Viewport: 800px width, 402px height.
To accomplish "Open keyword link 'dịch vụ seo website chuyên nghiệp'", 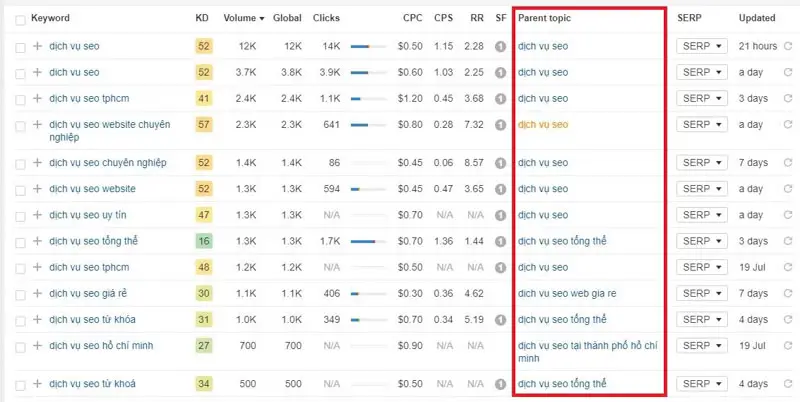I will (x=110, y=131).
